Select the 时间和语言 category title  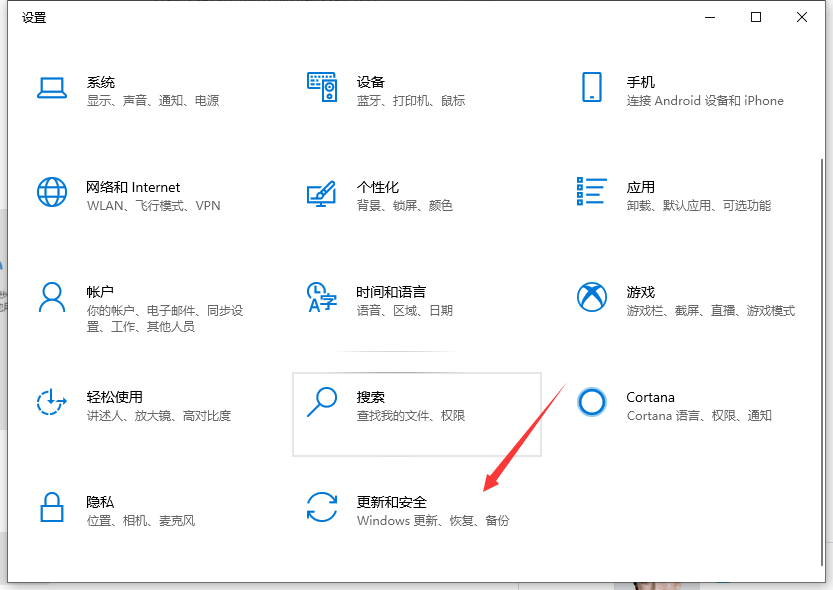pyautogui.click(x=391, y=292)
